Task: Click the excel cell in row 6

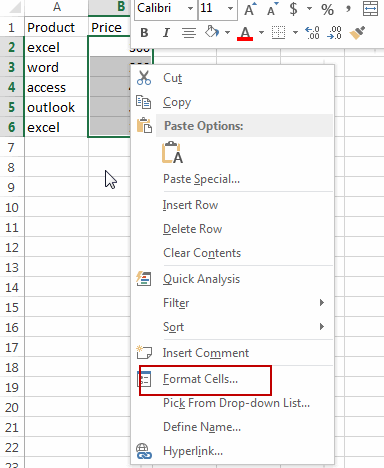Action: pyautogui.click(x=56, y=127)
